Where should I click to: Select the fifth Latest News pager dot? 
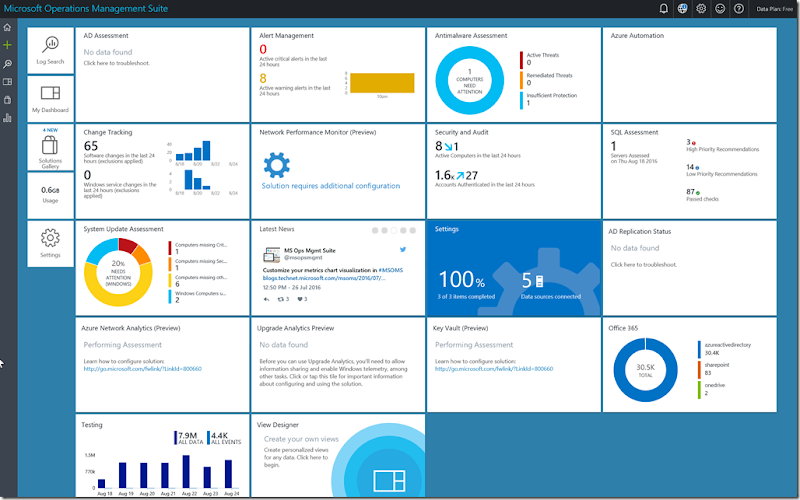[x=412, y=231]
